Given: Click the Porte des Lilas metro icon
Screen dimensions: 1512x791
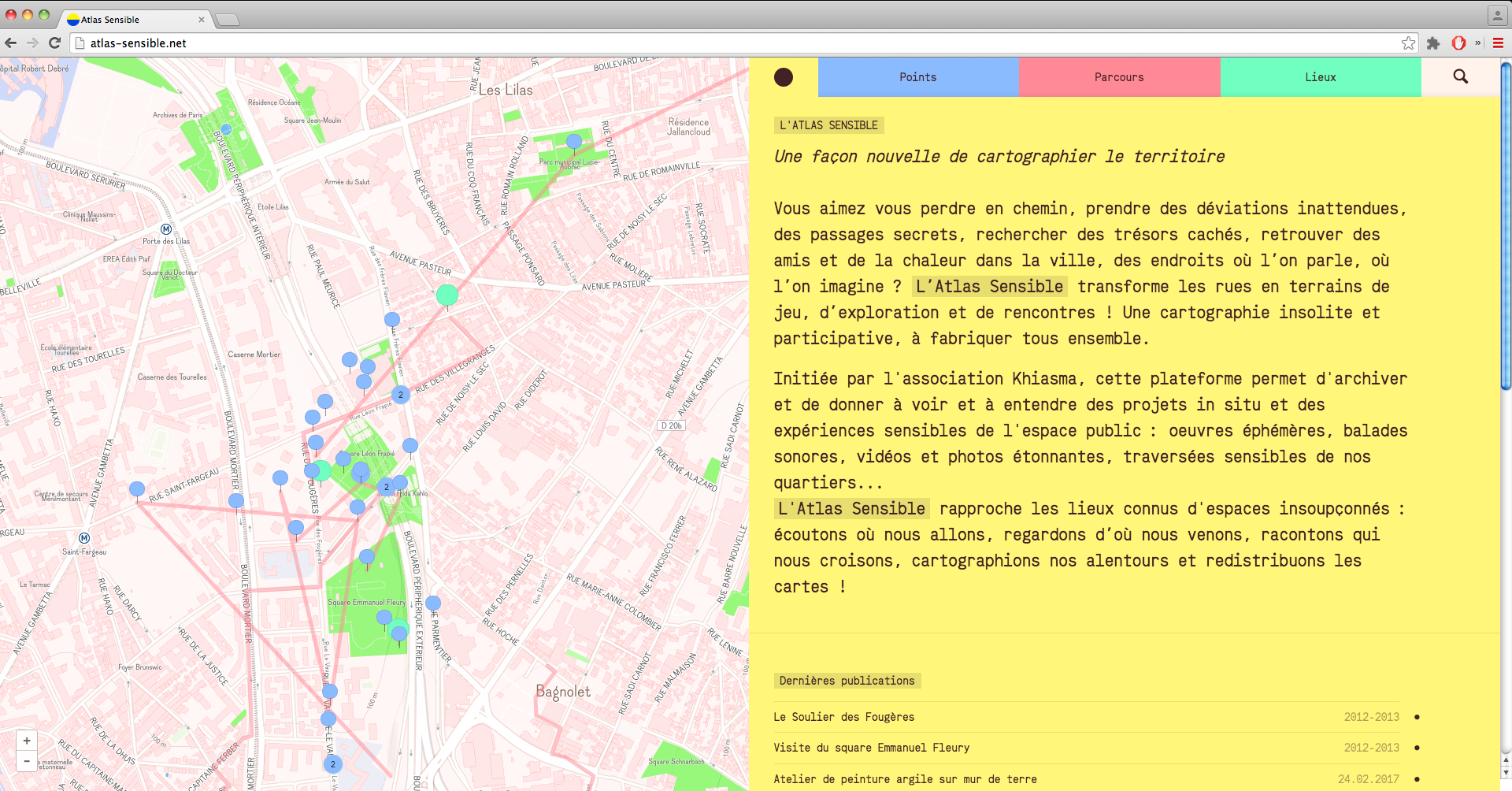Looking at the screenshot, I should tap(166, 229).
